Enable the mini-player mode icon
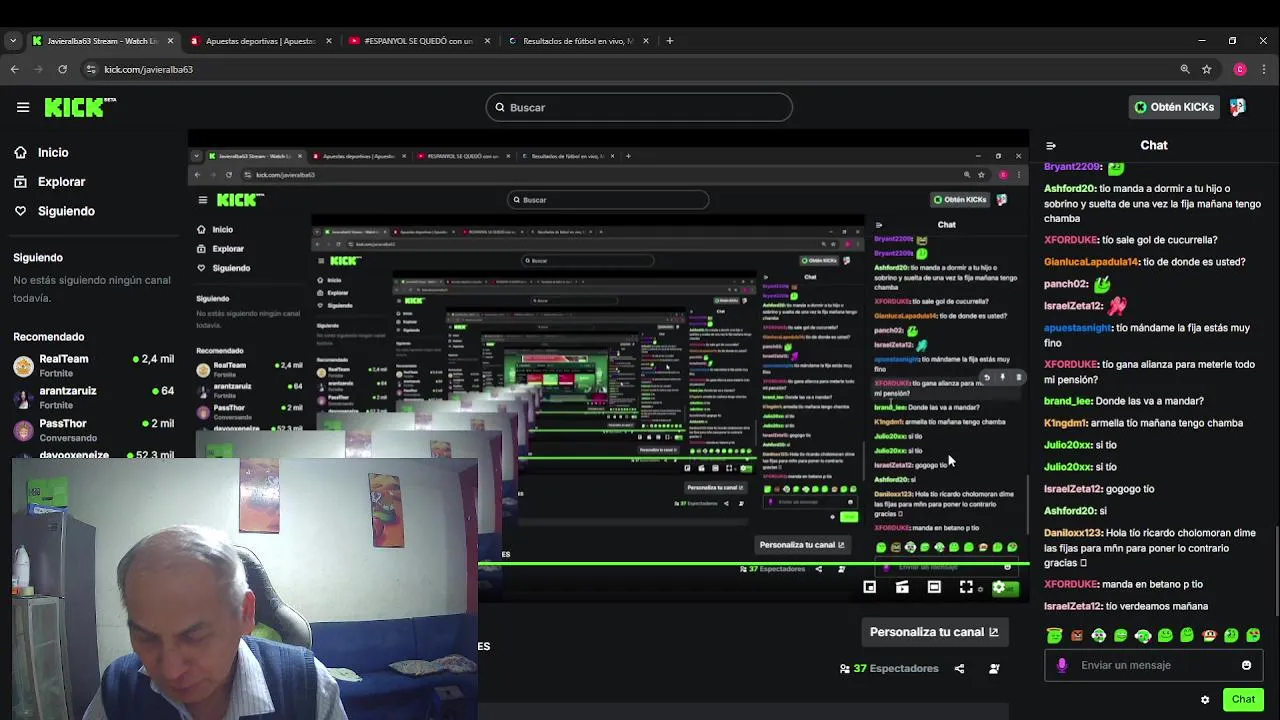 coord(870,587)
